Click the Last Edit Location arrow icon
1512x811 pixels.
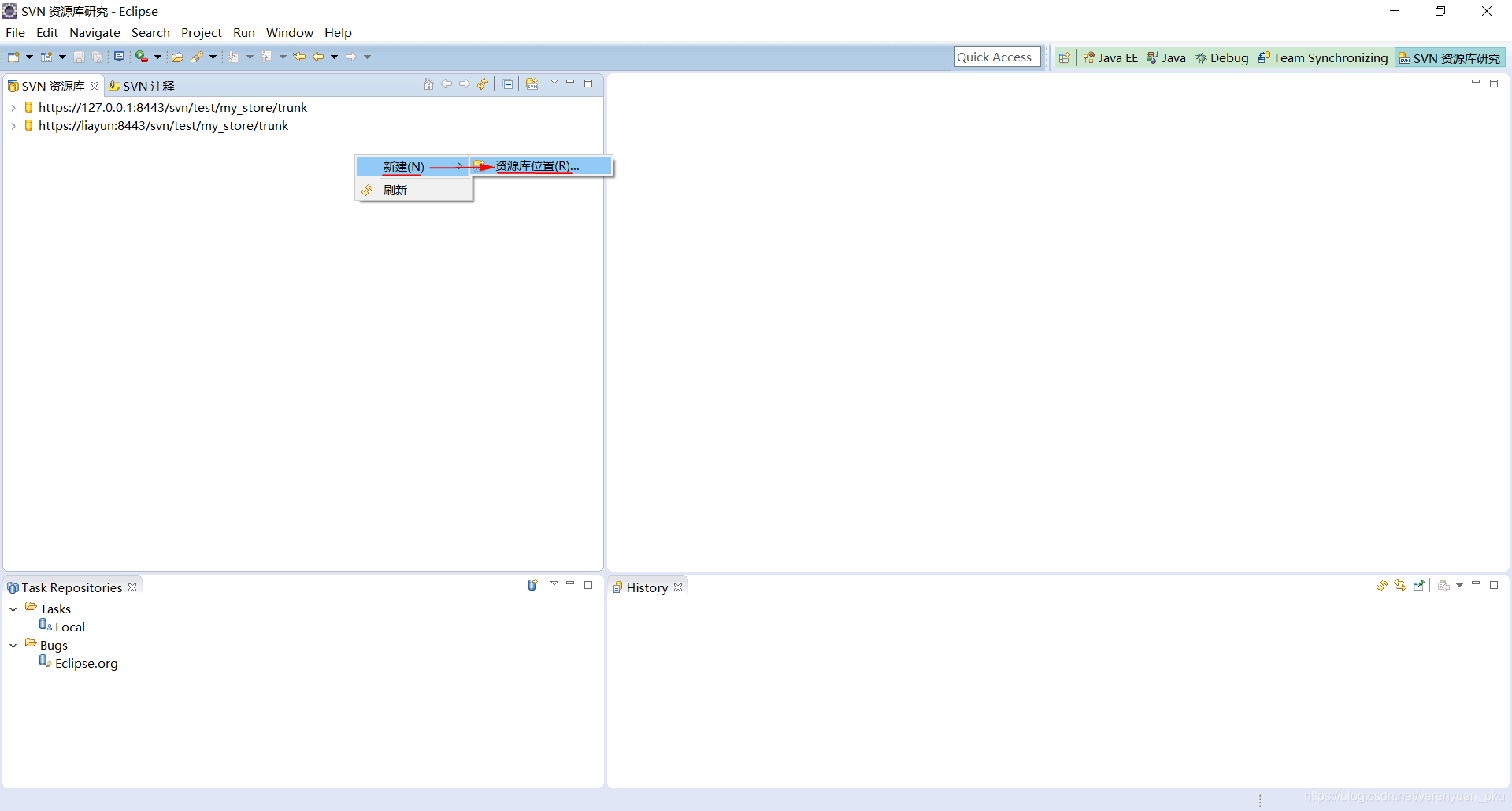[x=299, y=57]
